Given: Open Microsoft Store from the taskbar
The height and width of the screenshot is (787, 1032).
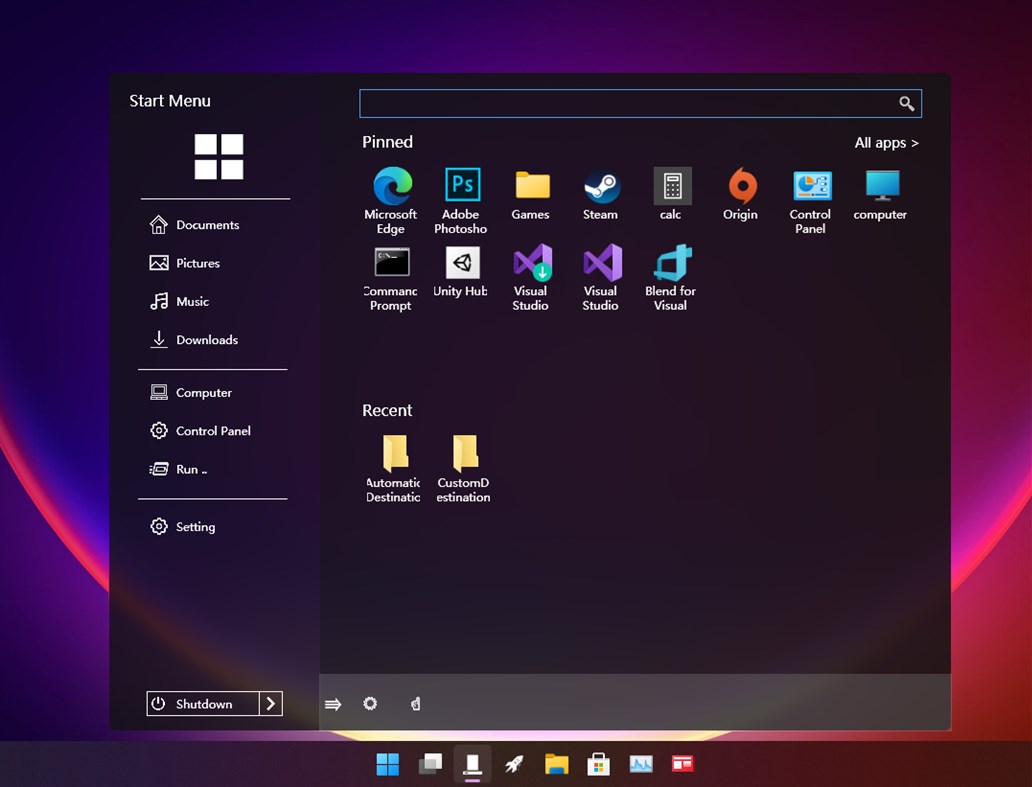Looking at the screenshot, I should 598,763.
